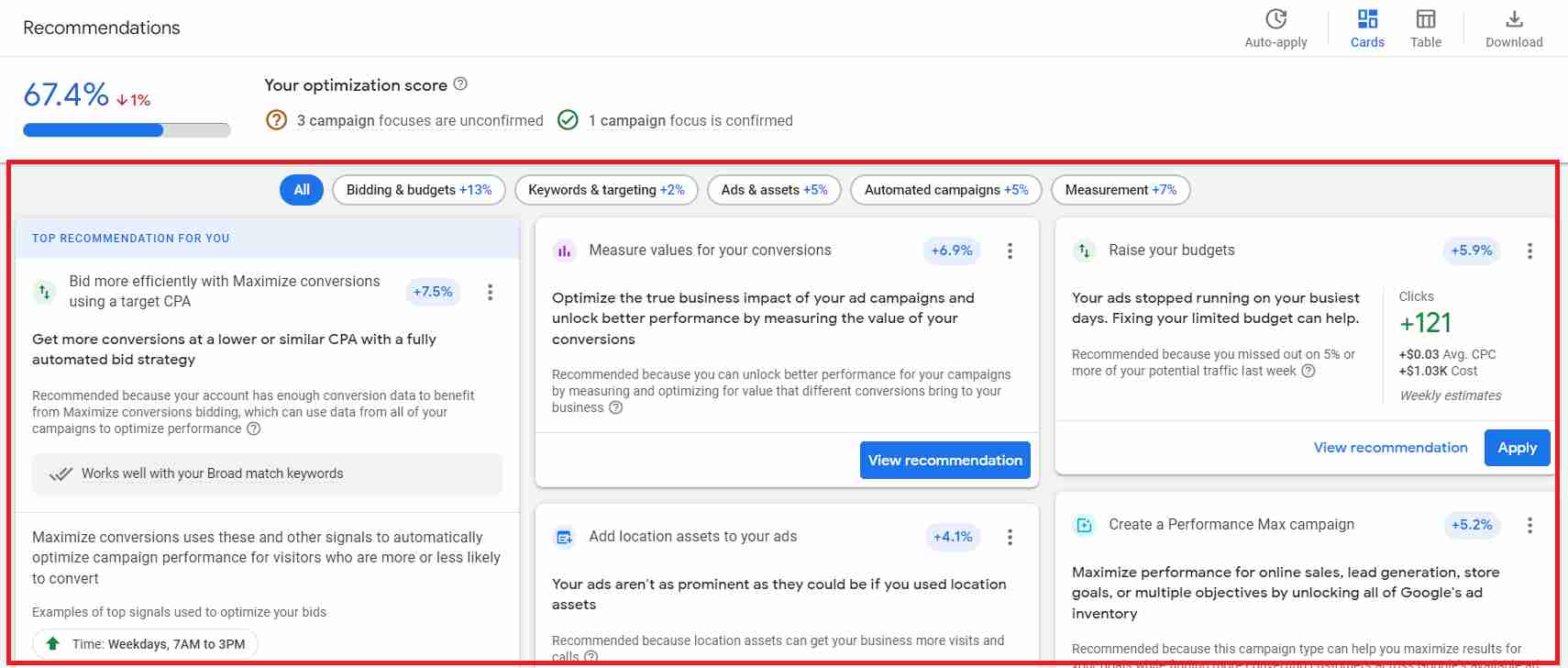The image size is (1568, 668).
Task: Click help icon after 'more visits and calls'
Action: coord(591,657)
